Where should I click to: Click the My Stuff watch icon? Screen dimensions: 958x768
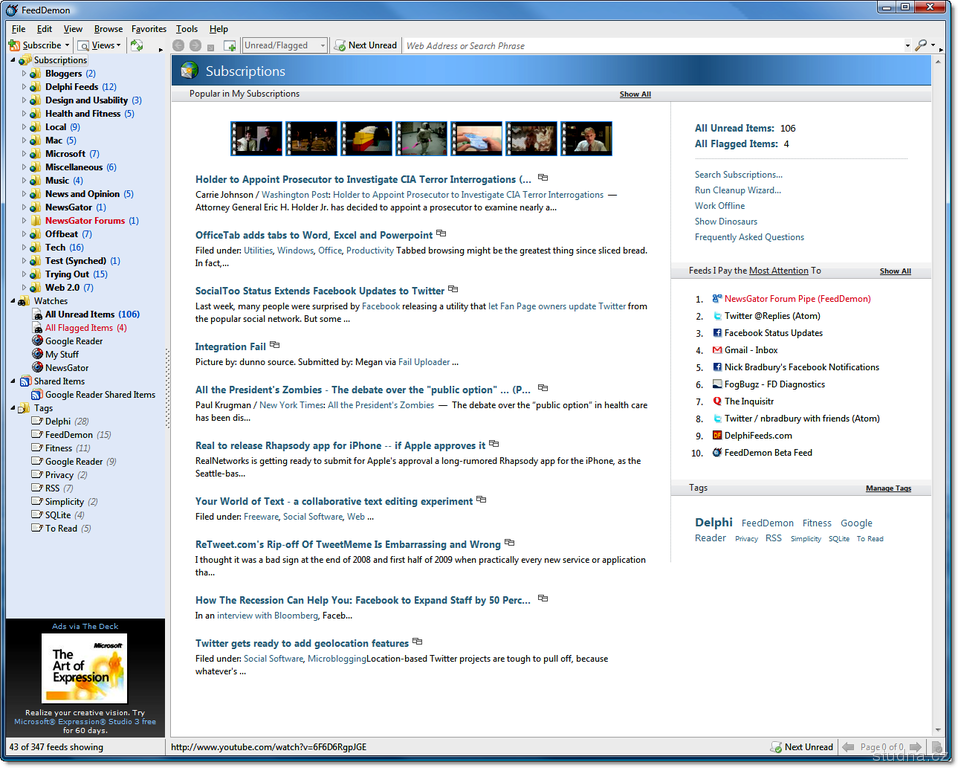[37, 354]
